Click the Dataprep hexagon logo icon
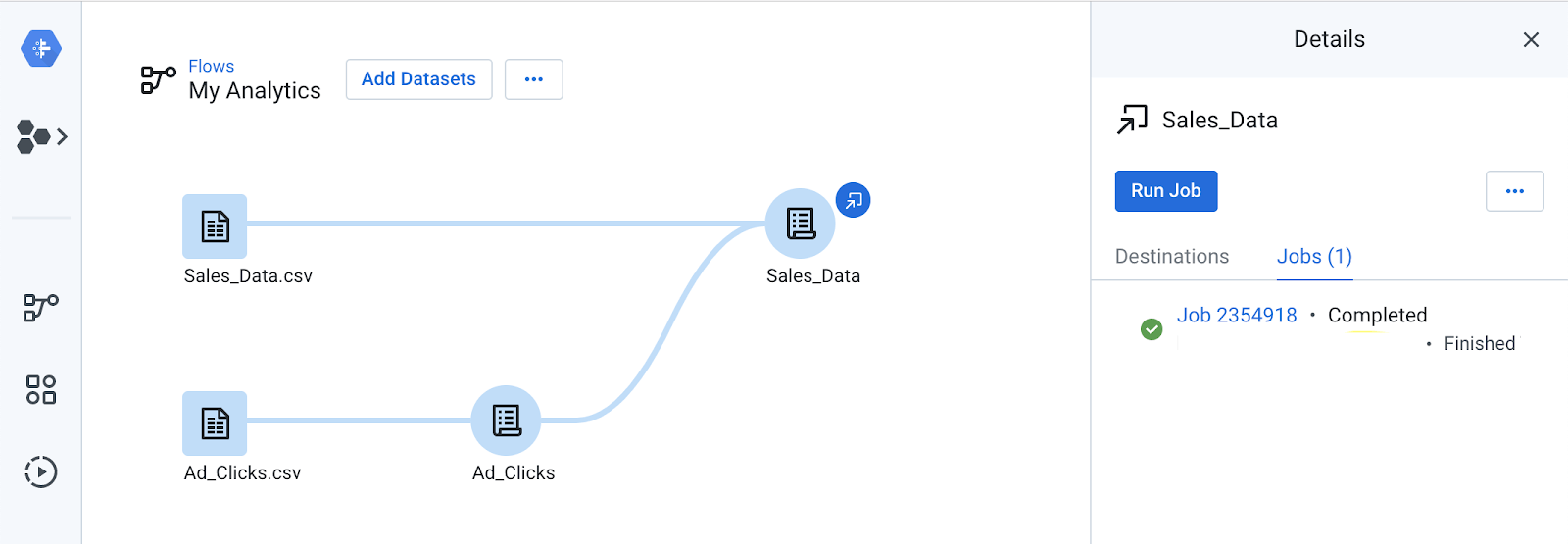The height and width of the screenshot is (544, 1568). [41, 48]
